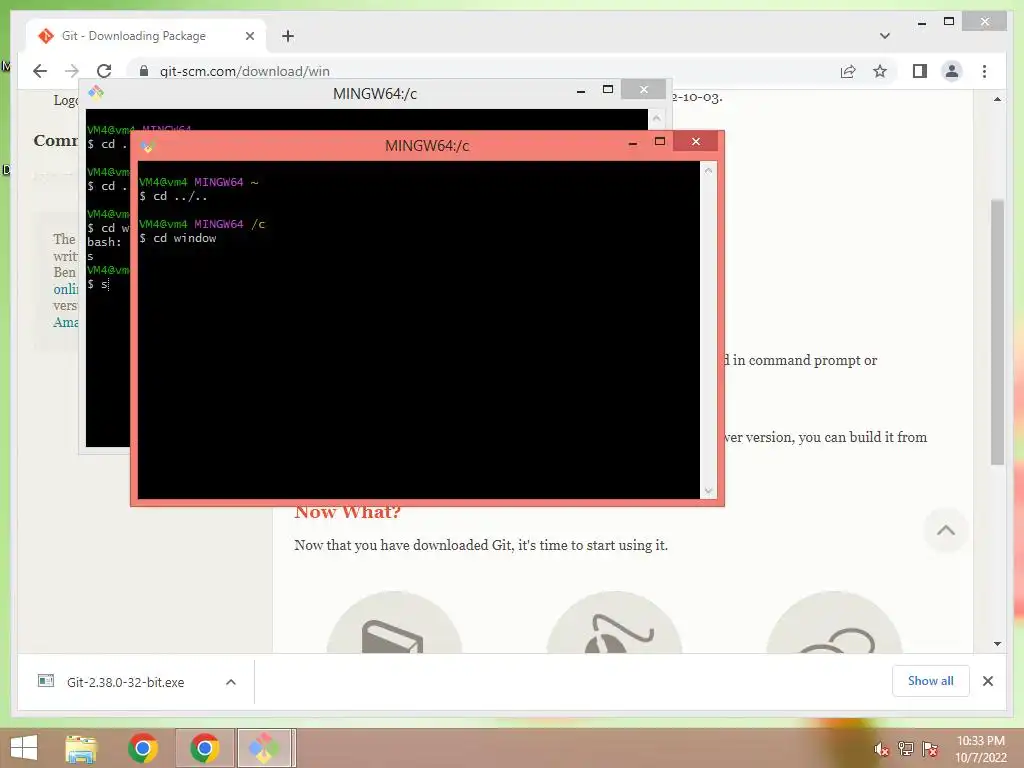This screenshot has height=768, width=1024.
Task: Open a new tab with the plus button
Action: coord(288,36)
